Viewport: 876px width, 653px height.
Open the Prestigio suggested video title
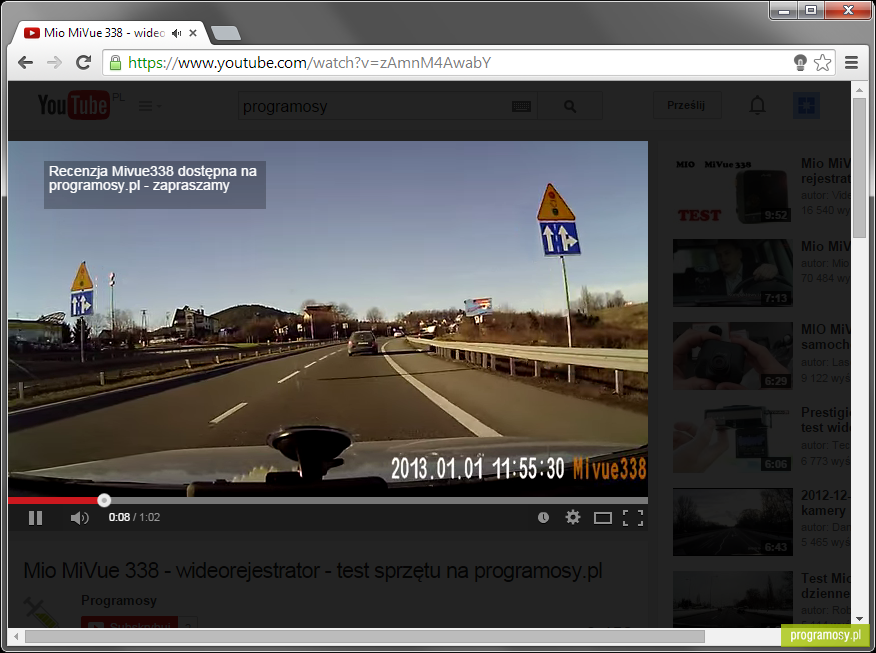tap(826, 420)
